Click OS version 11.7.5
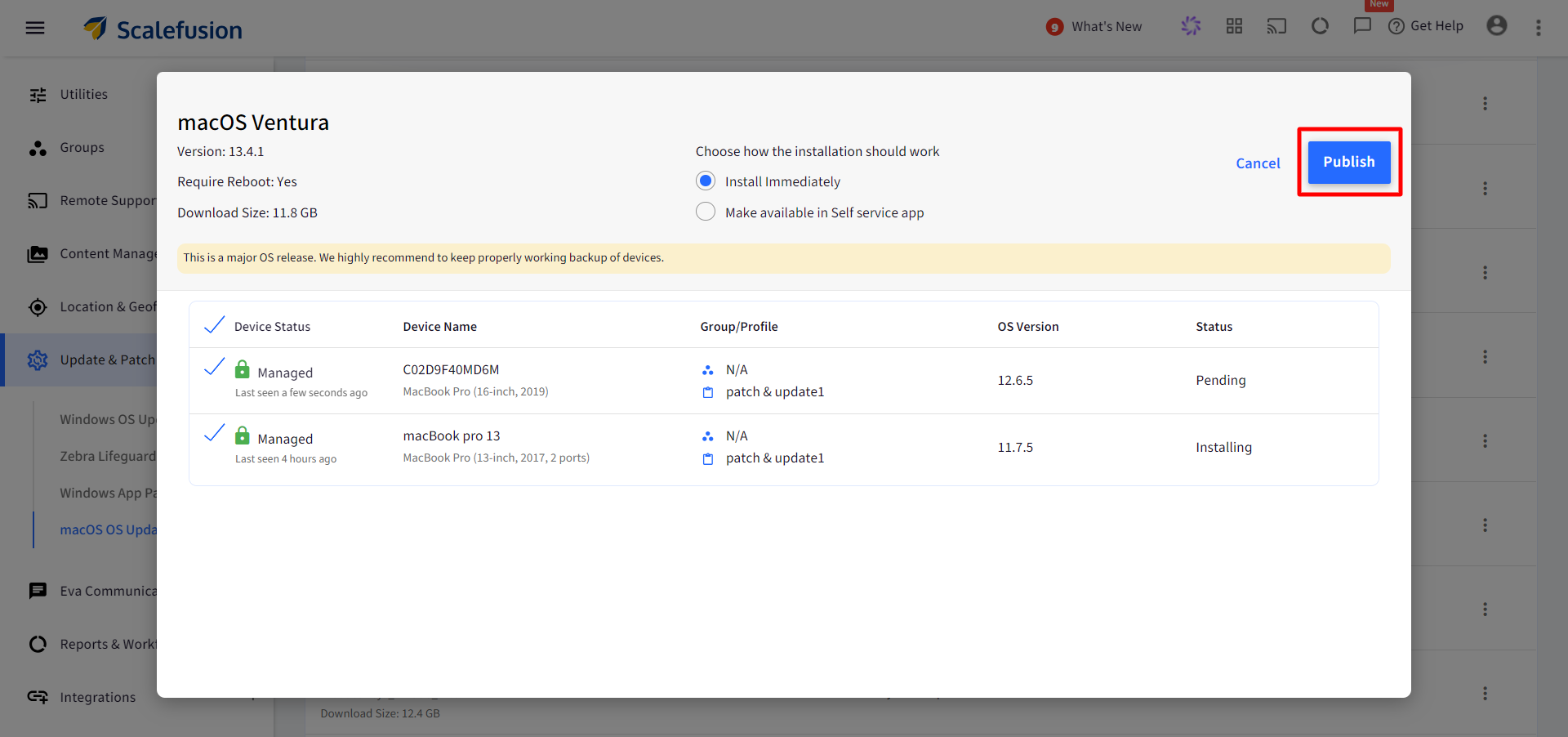1568x737 pixels. (x=1015, y=447)
